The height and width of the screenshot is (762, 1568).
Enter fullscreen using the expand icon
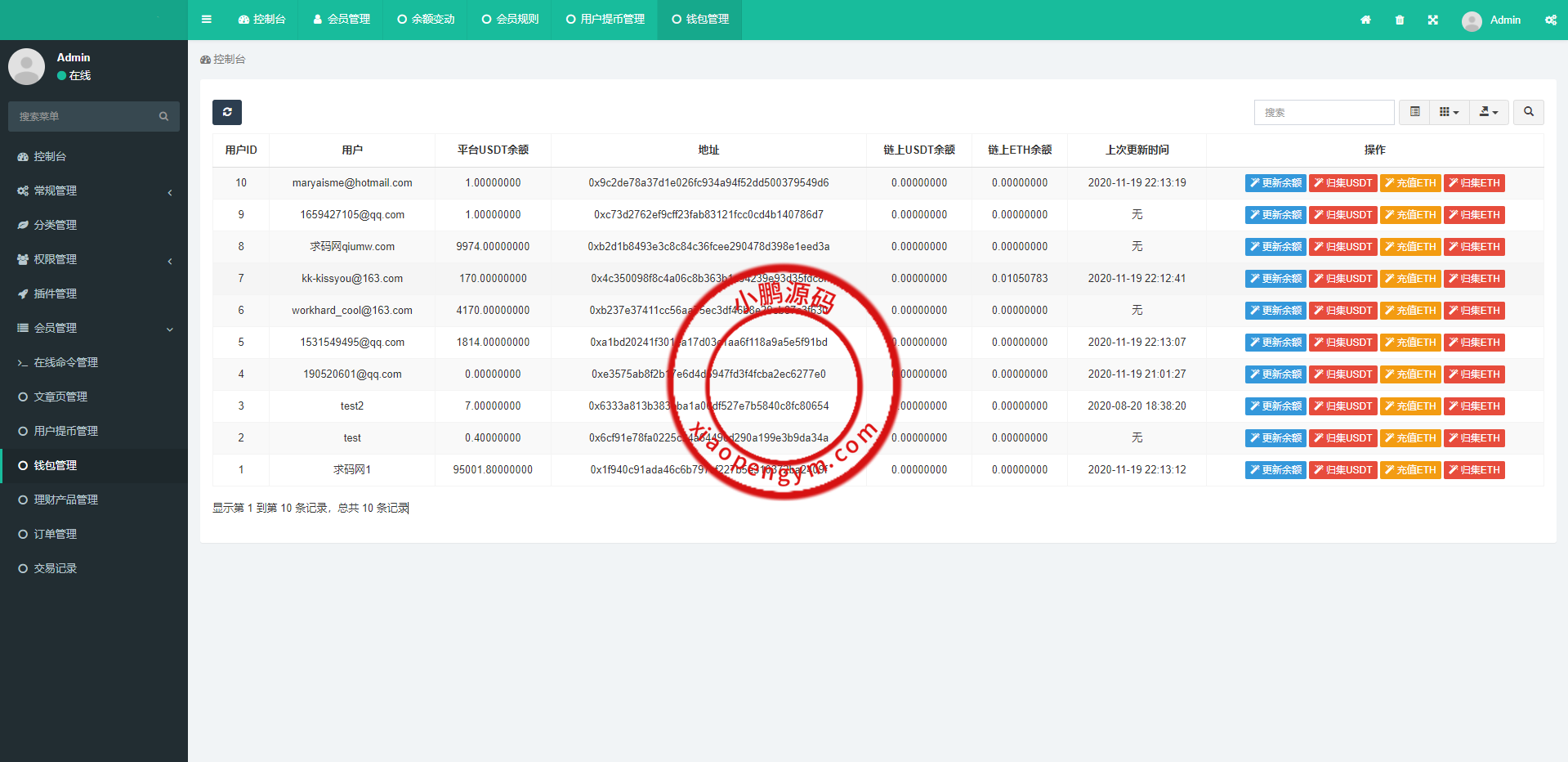point(1433,20)
